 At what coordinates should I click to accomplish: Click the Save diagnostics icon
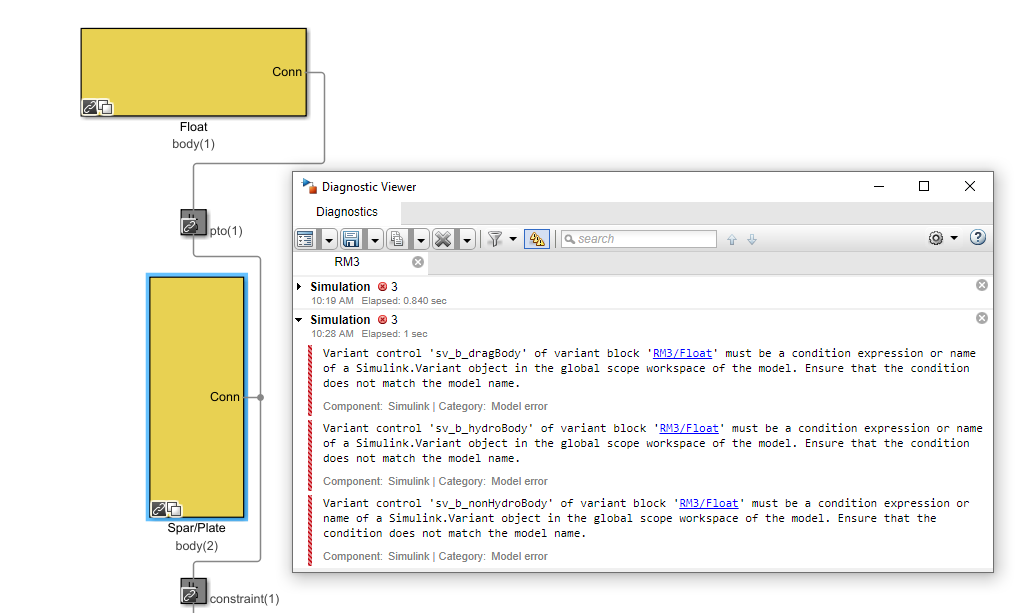(x=352, y=238)
